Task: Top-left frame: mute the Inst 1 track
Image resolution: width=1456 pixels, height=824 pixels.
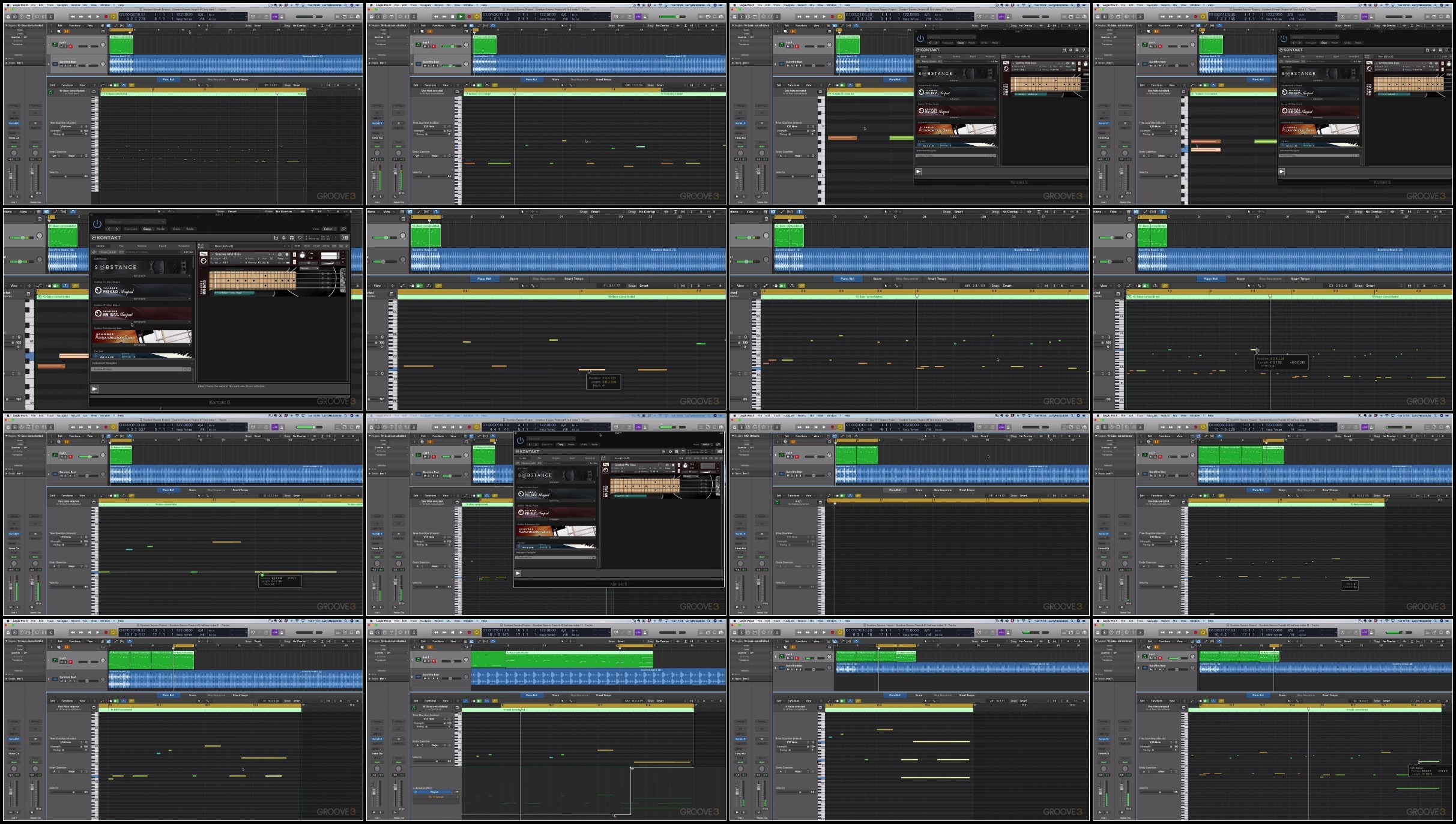Action: click(x=61, y=46)
